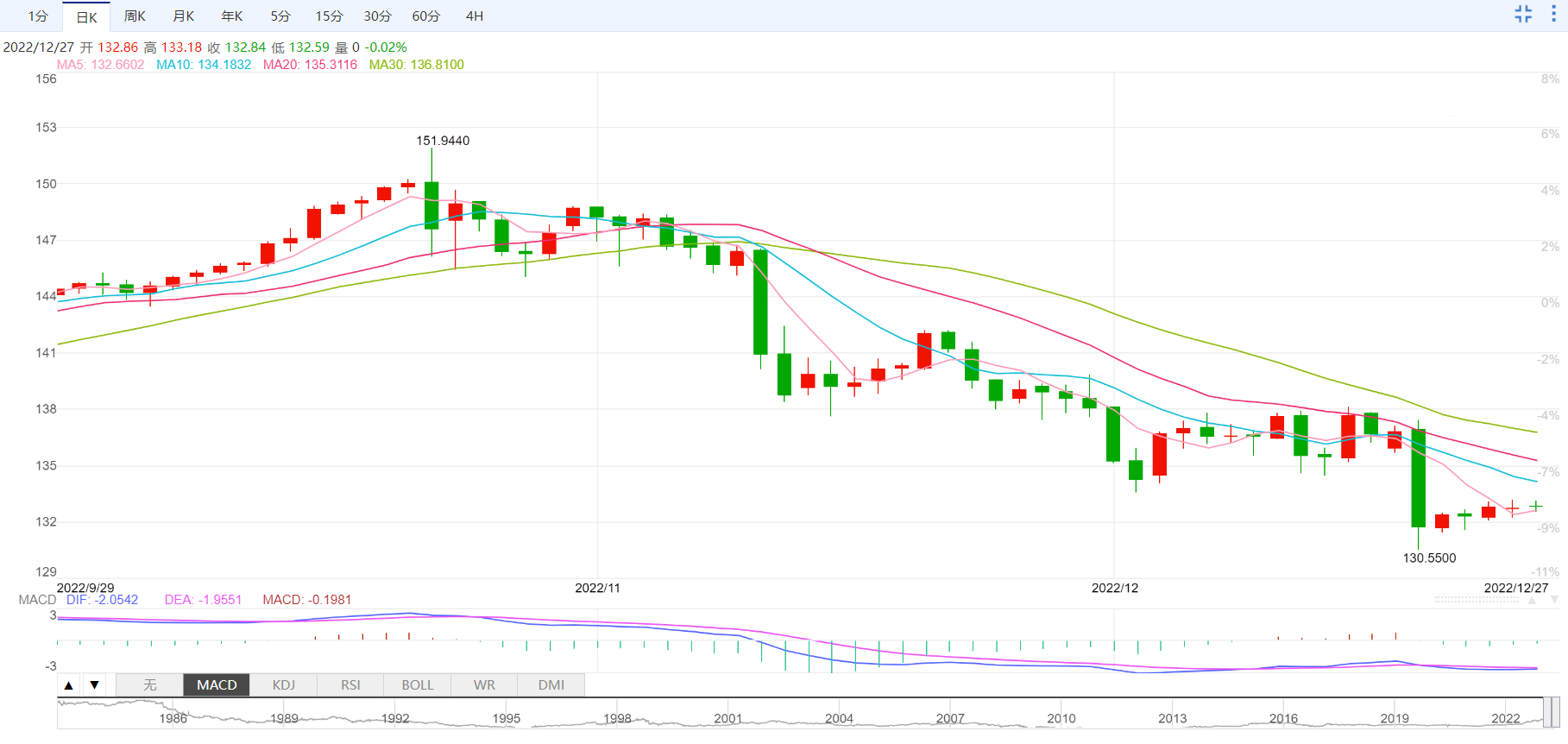Screen dimensions: 1568x744
Task: Open the 年K yearly chart tab
Action: (x=231, y=16)
